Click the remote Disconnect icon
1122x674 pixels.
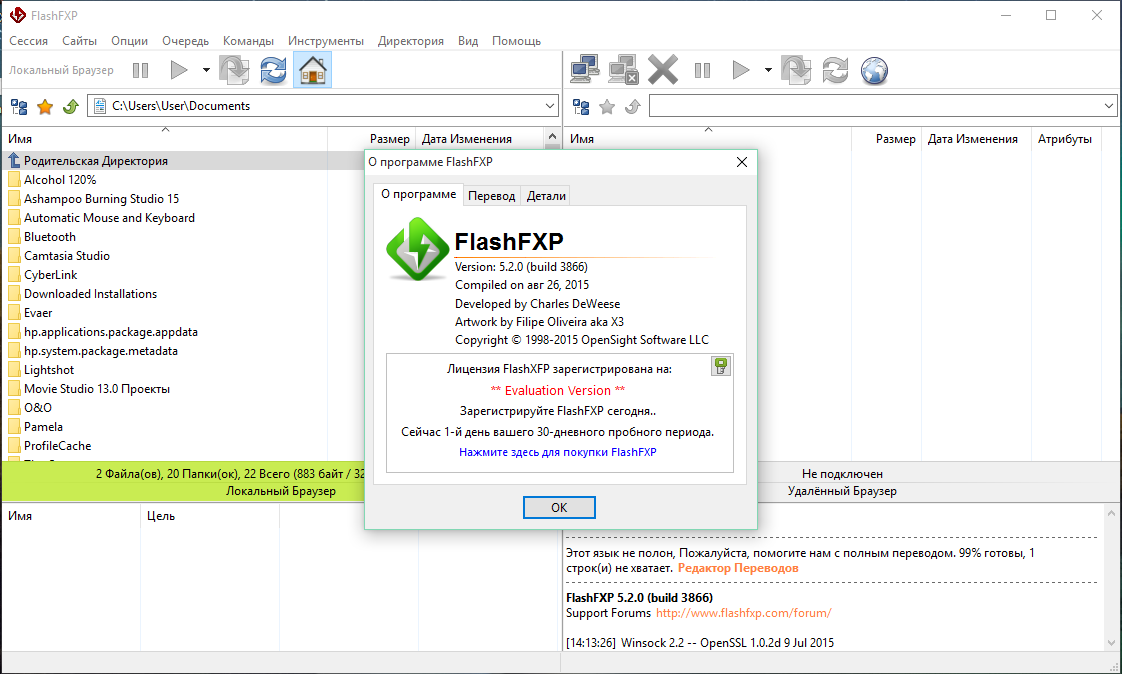pos(623,70)
